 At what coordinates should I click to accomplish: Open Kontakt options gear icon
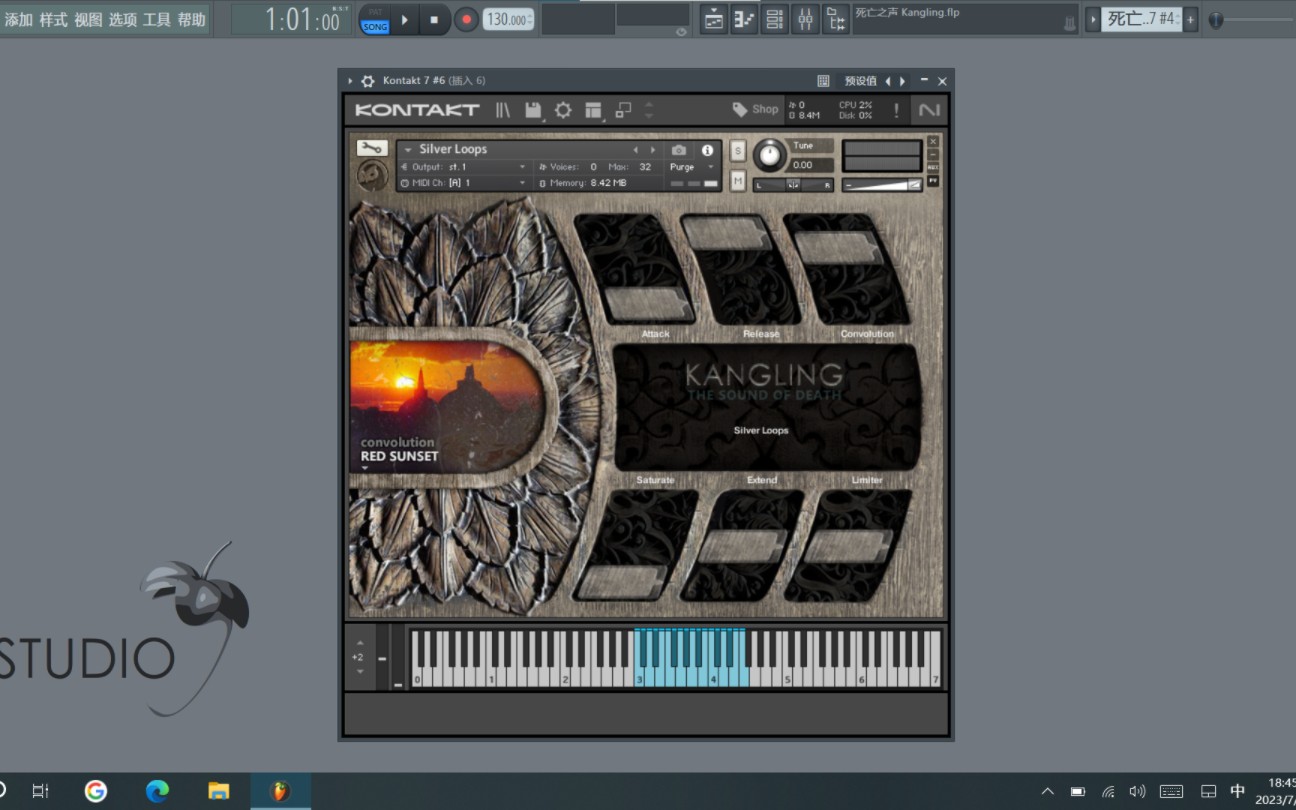563,110
